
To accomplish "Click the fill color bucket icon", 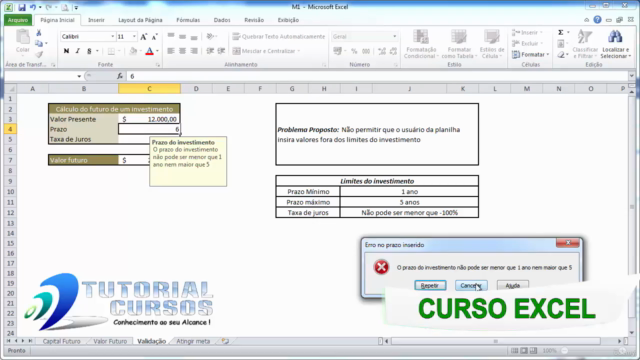I will point(133,51).
